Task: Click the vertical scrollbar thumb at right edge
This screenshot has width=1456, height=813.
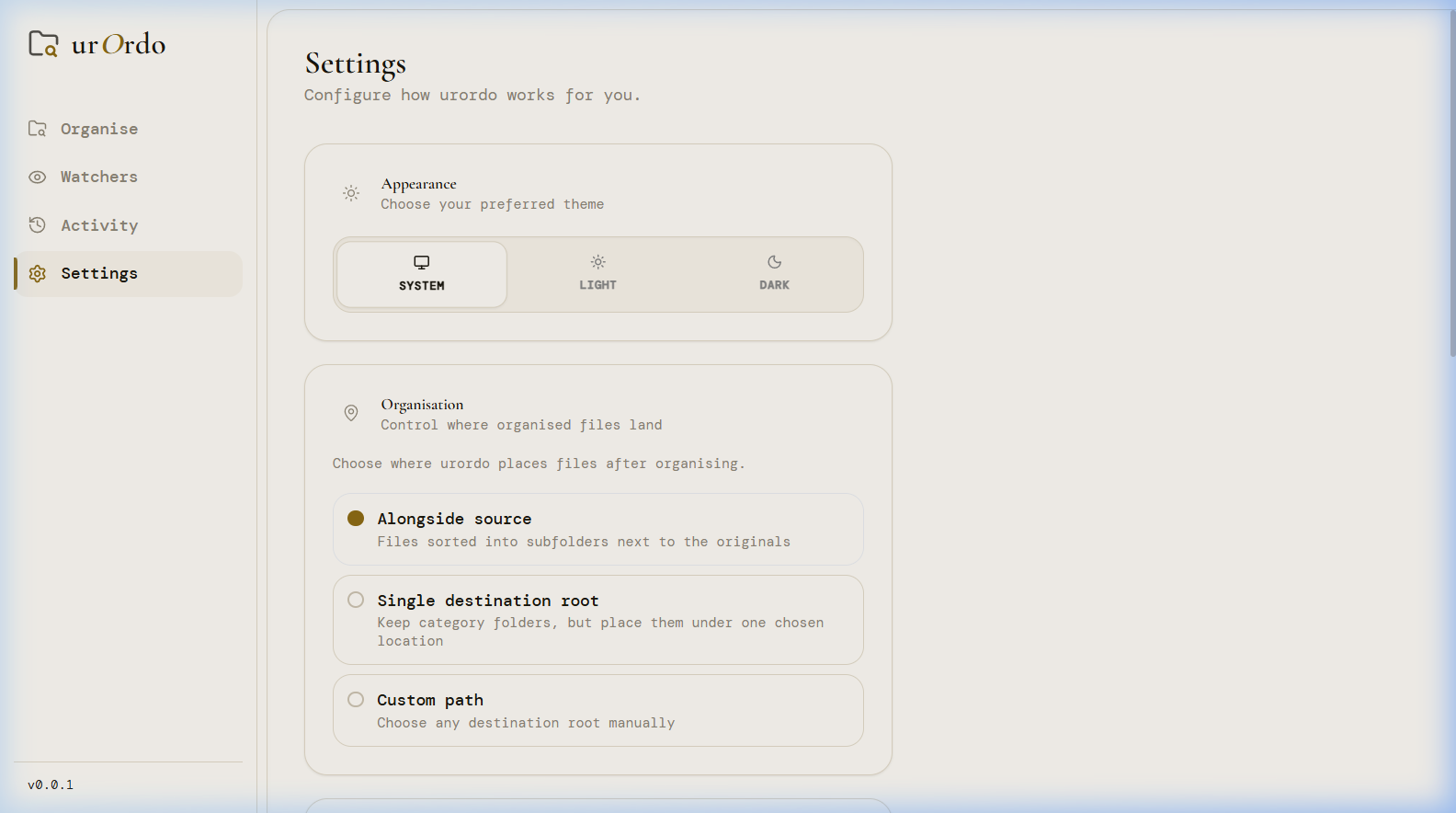Action: click(1452, 182)
